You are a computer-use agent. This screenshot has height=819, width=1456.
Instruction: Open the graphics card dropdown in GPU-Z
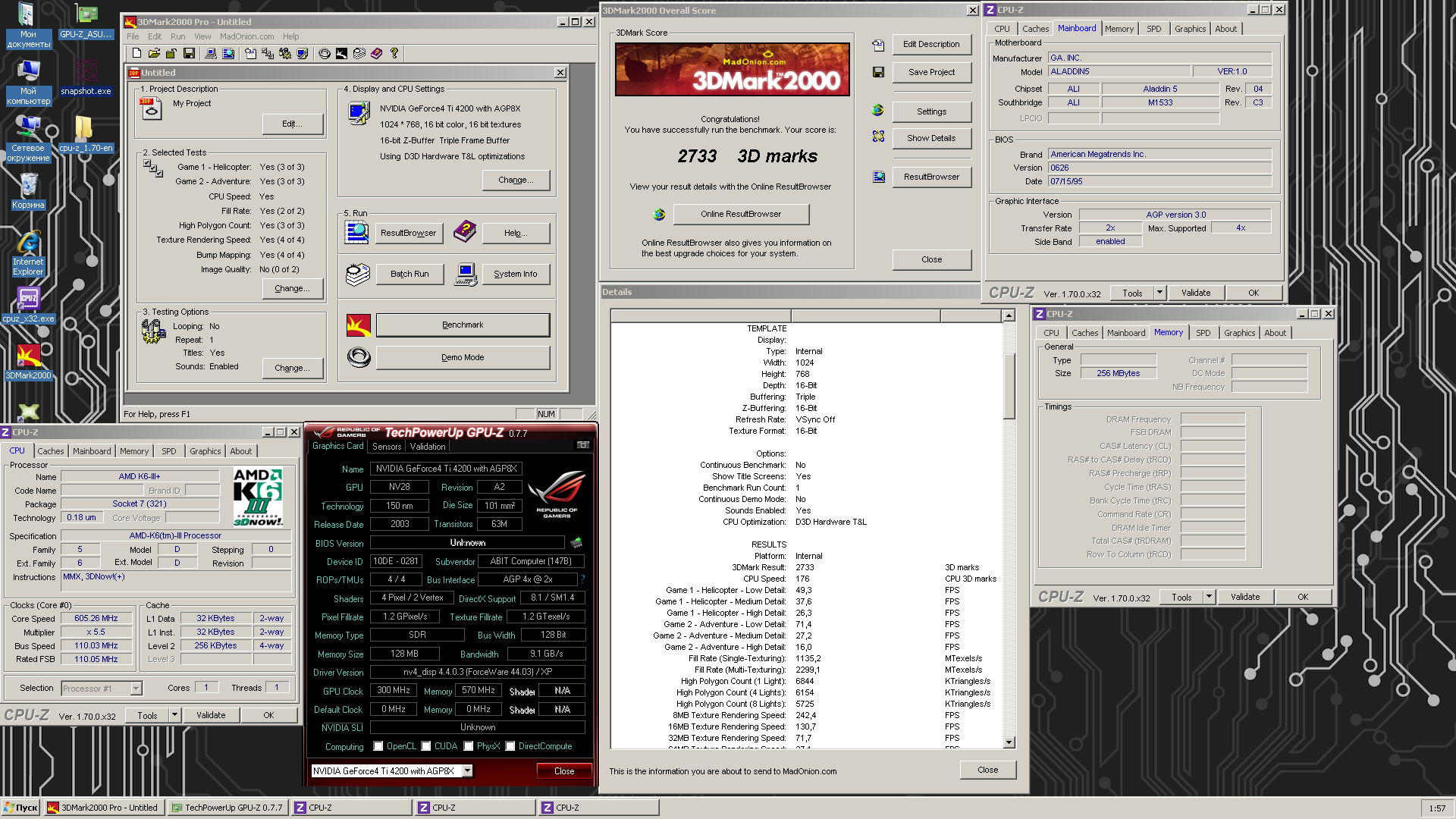tap(467, 771)
